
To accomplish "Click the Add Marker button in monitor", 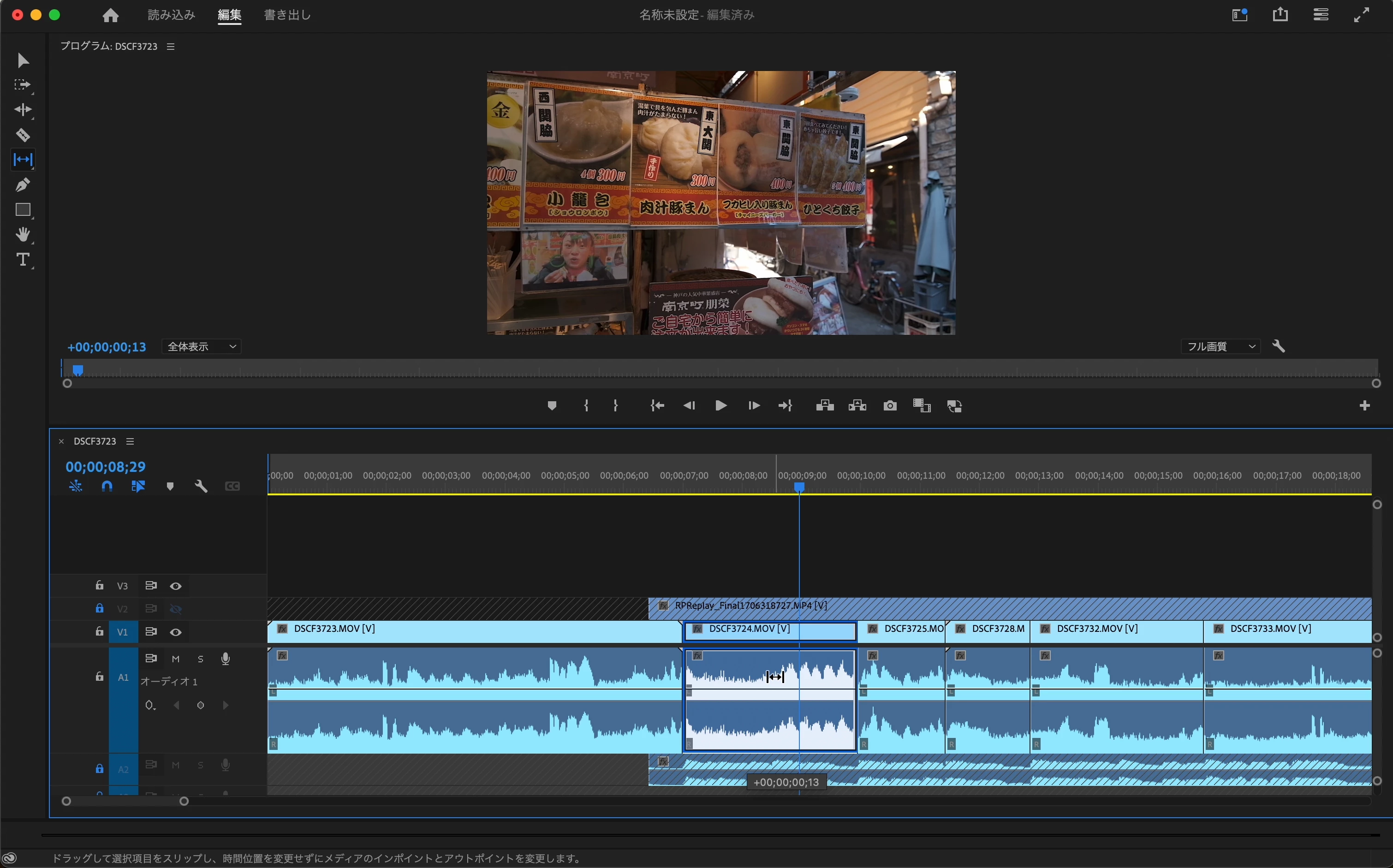I will coord(552,406).
